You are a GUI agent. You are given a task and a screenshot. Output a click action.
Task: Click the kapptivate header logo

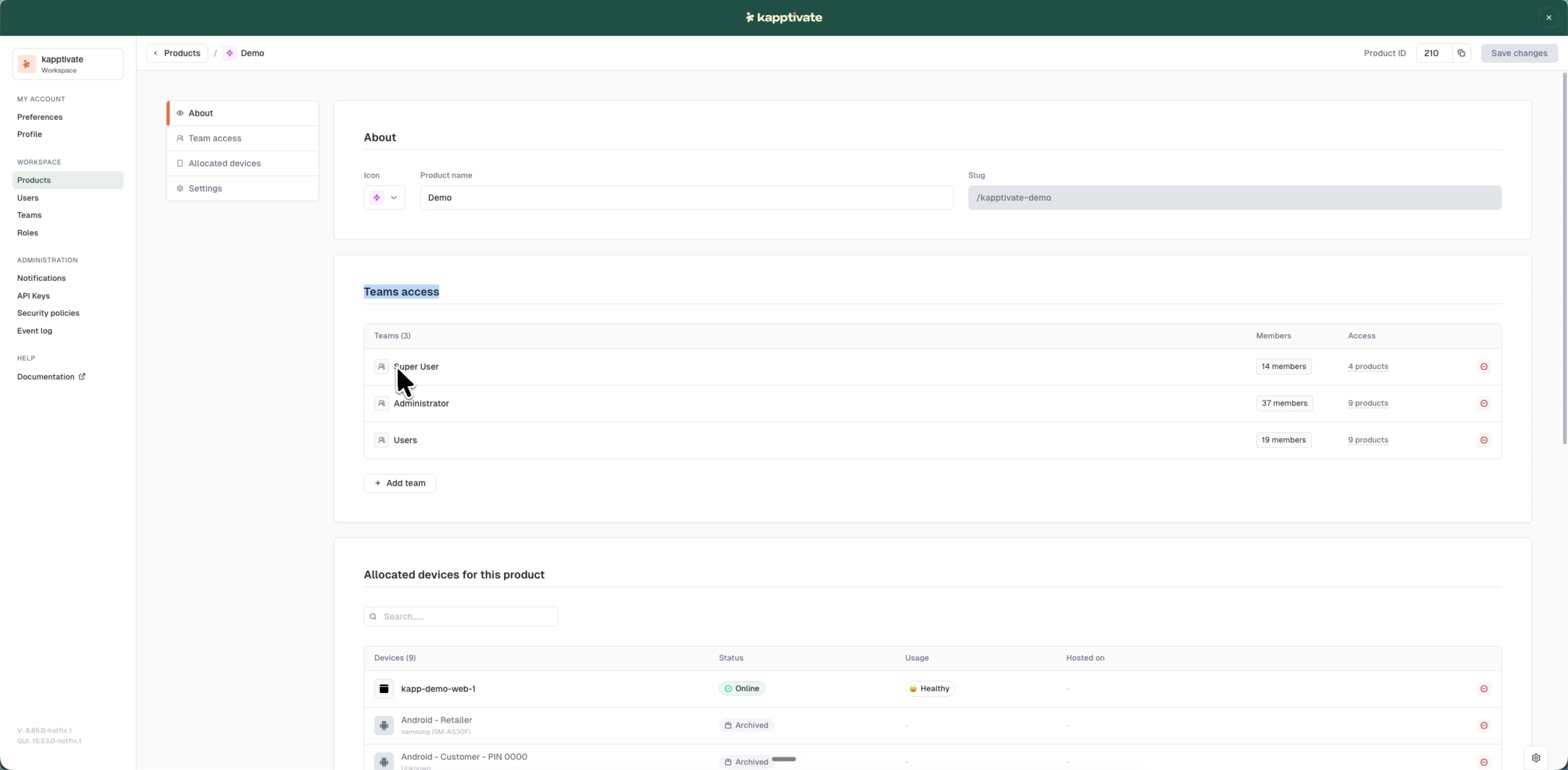(784, 18)
